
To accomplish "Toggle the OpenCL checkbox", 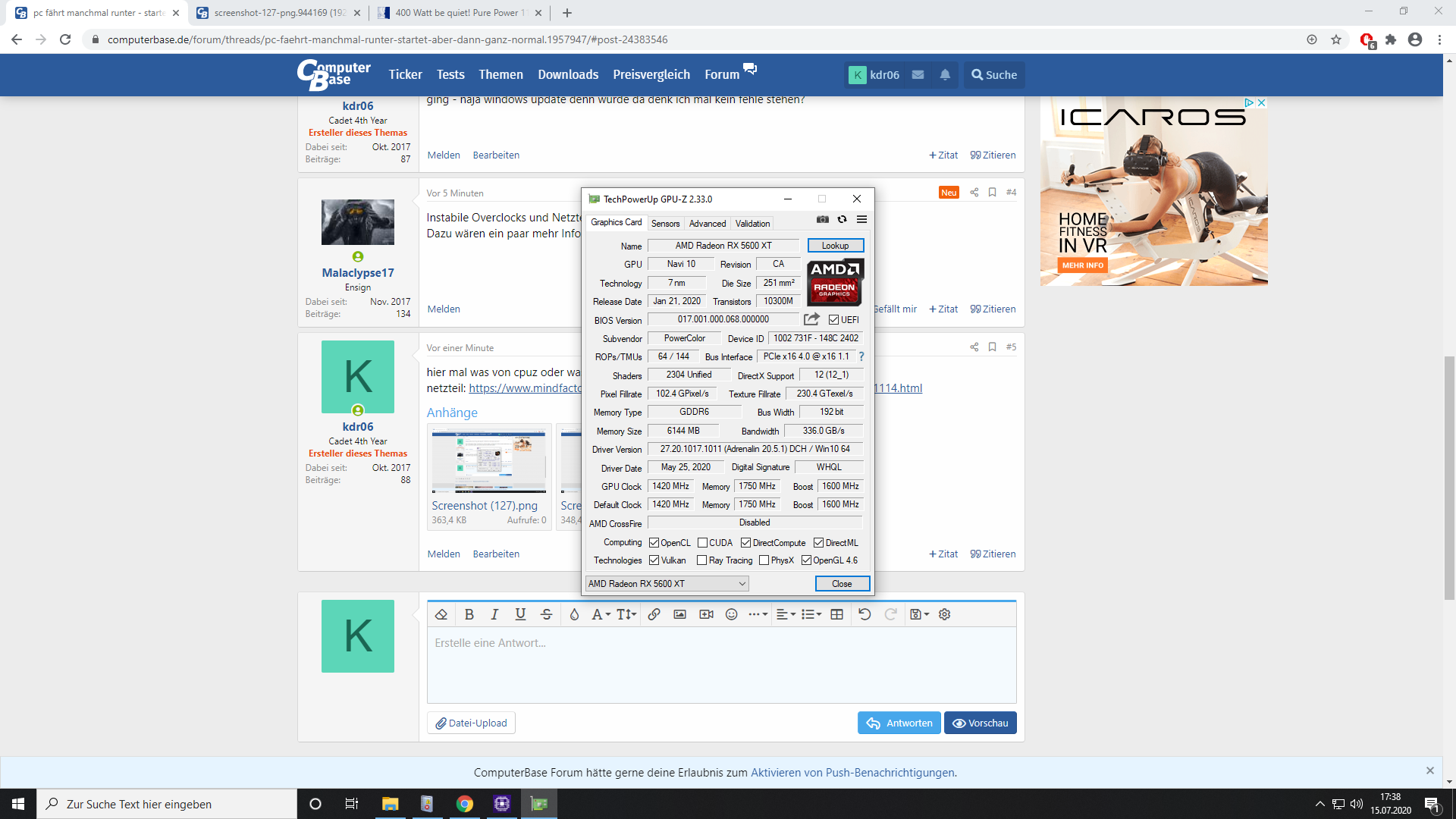I will [654, 543].
